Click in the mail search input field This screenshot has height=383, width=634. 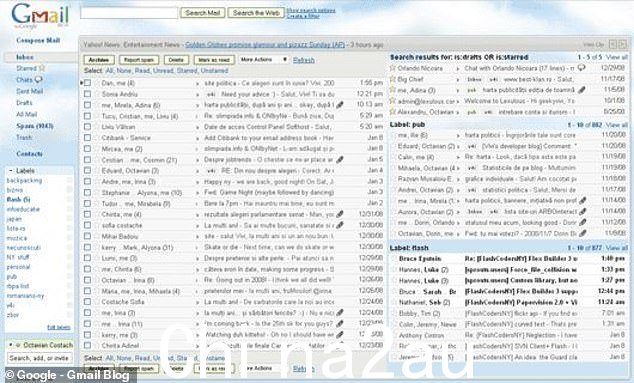click(129, 13)
